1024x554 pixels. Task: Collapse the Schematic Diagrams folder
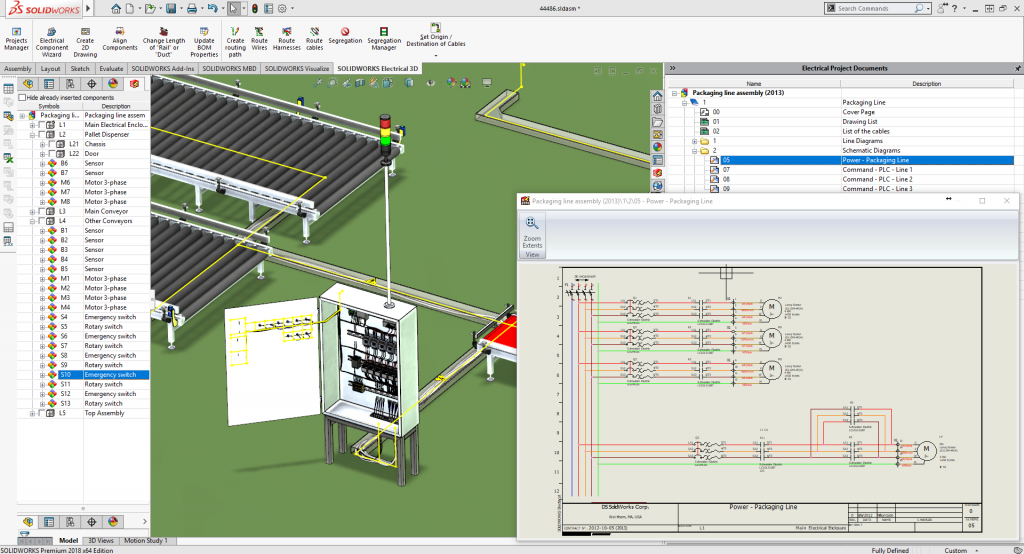click(694, 151)
